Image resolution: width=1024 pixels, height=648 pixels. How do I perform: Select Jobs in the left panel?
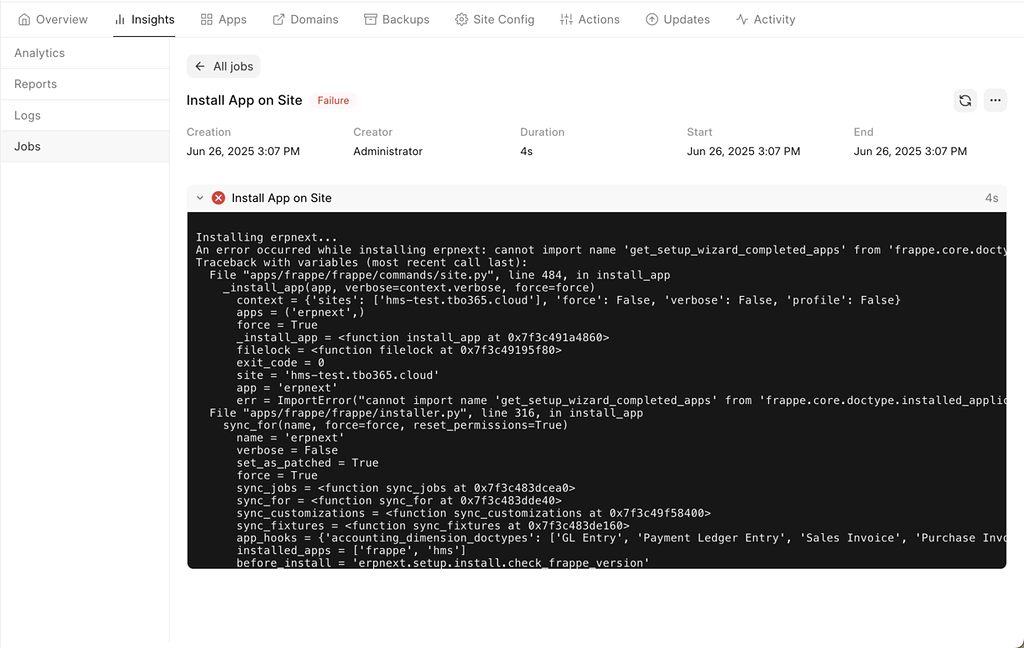tap(27, 146)
